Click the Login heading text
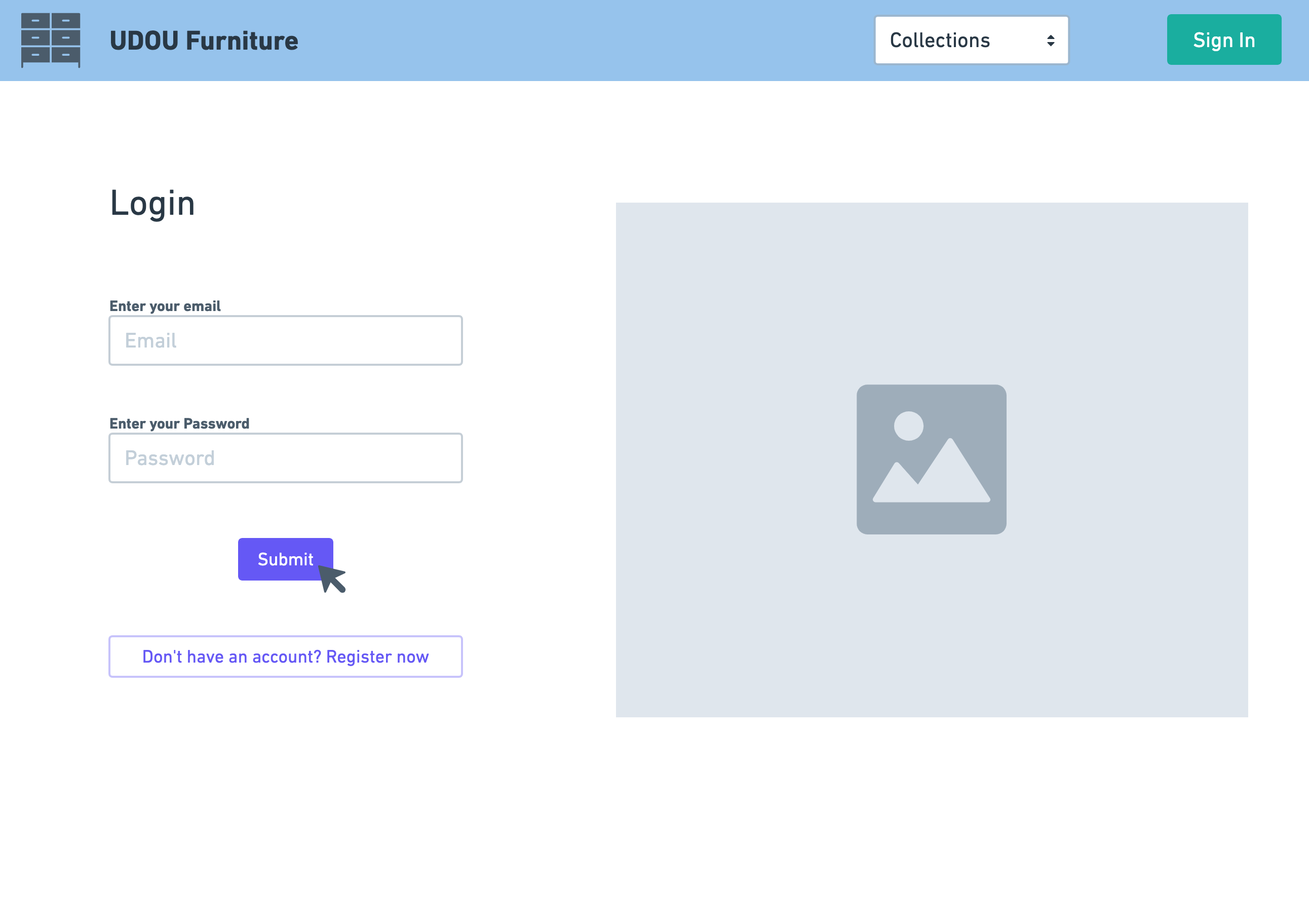The image size is (1309, 924). coord(152,204)
